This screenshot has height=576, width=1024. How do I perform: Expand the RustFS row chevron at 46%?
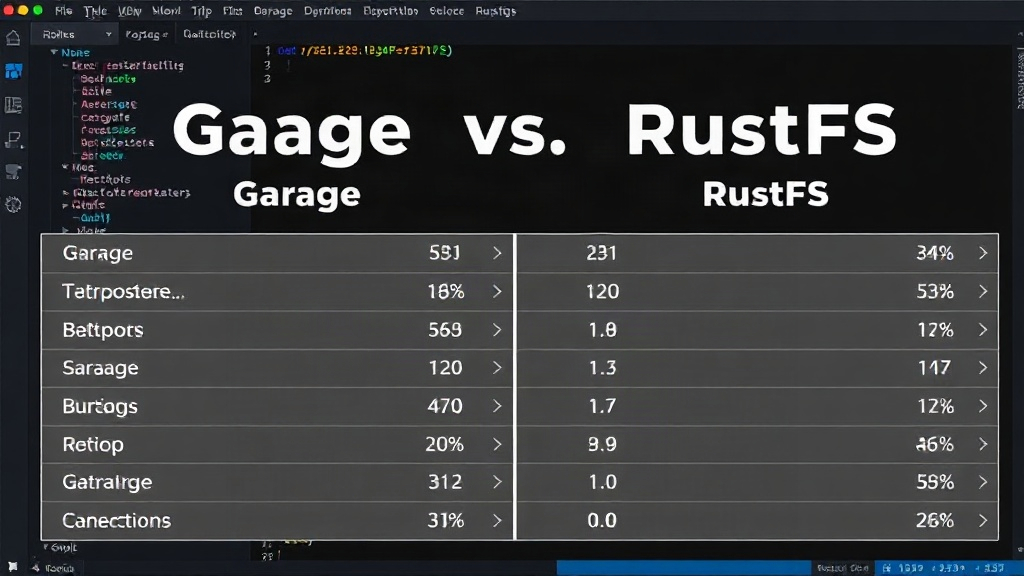[x=983, y=444]
